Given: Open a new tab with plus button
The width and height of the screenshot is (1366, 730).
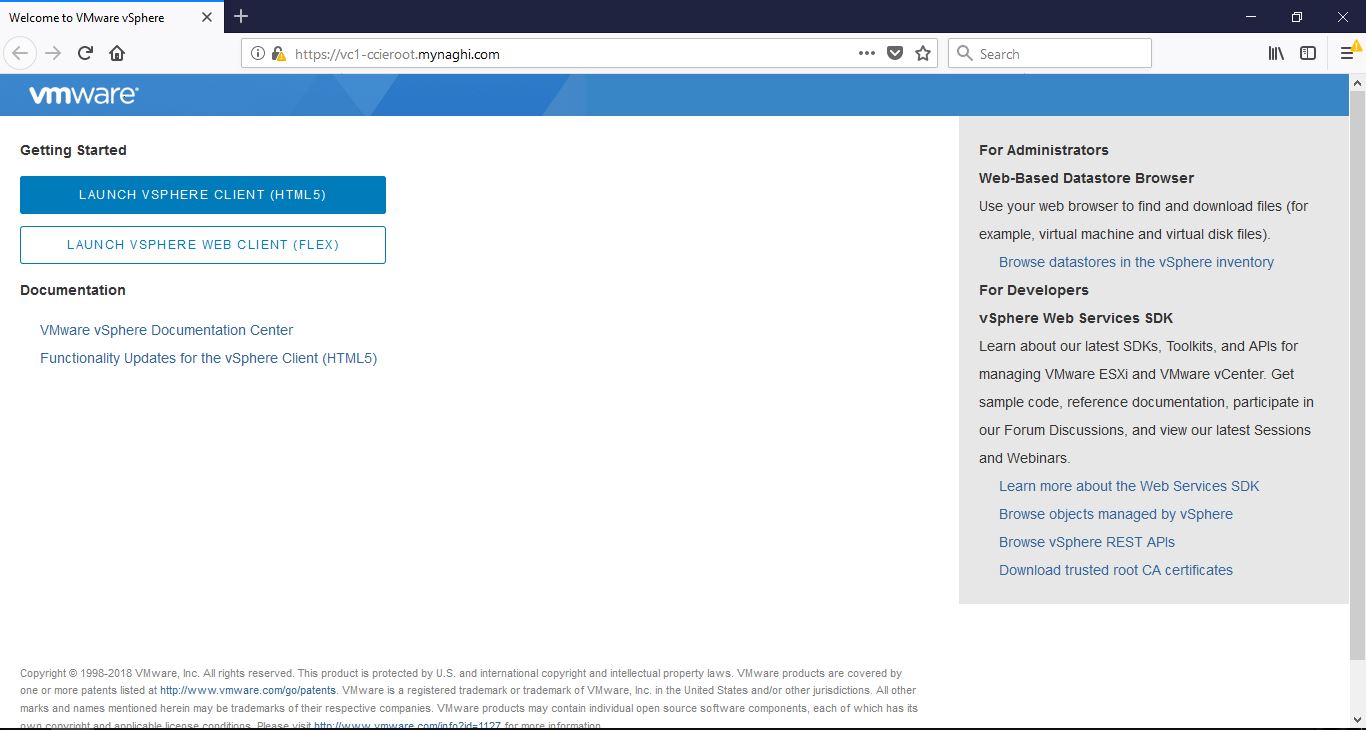Looking at the screenshot, I should 241,16.
